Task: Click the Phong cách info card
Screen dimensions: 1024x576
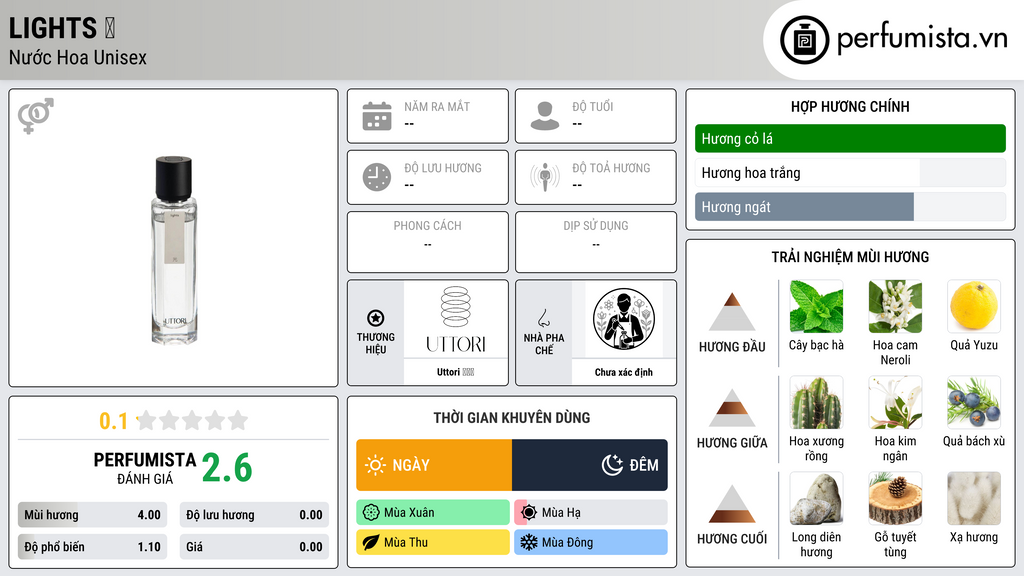Action: tap(428, 242)
